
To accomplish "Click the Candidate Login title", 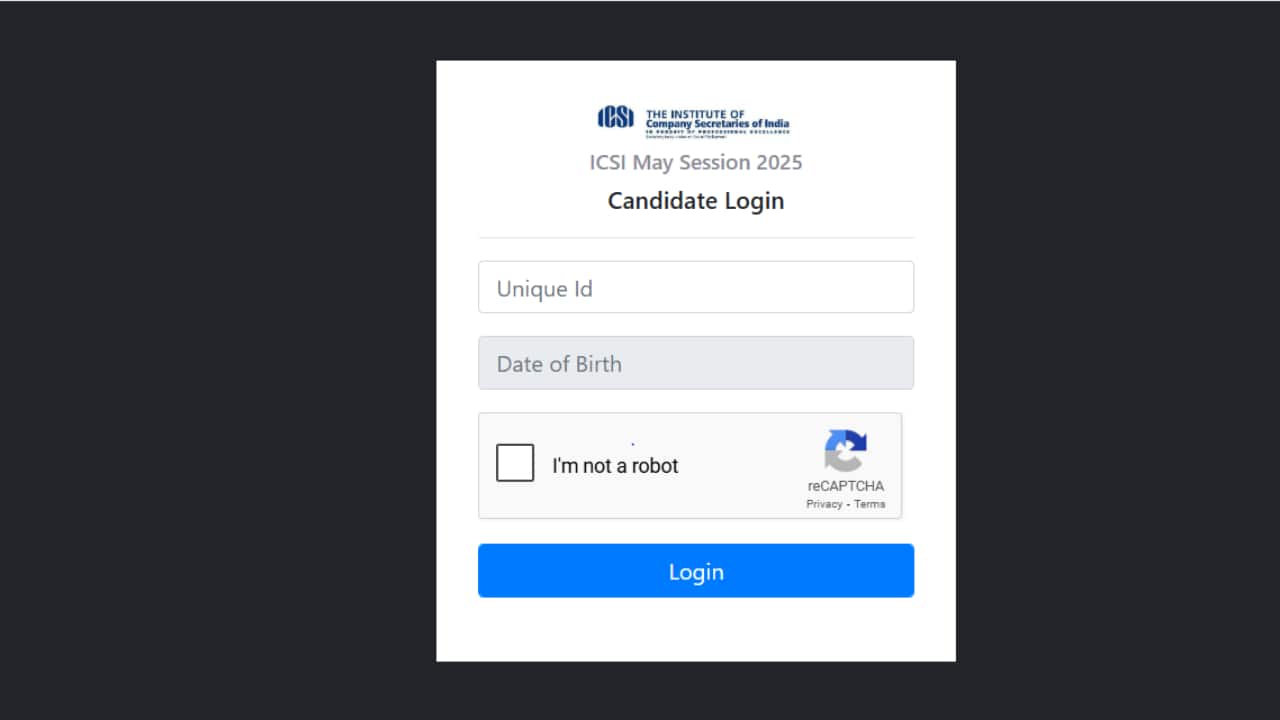I will point(696,201).
